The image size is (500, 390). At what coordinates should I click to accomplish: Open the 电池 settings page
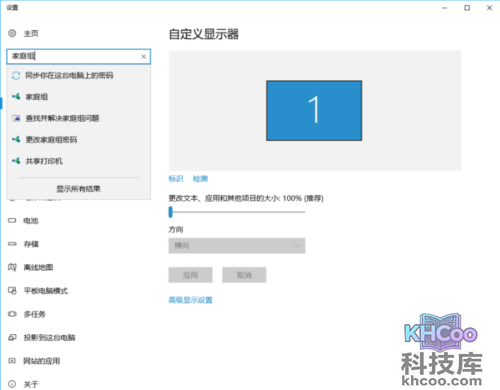pyautogui.click(x=31, y=221)
